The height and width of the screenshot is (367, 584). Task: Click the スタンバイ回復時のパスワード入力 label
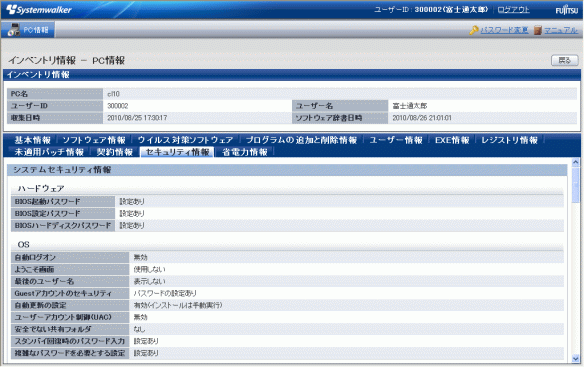(x=69, y=341)
